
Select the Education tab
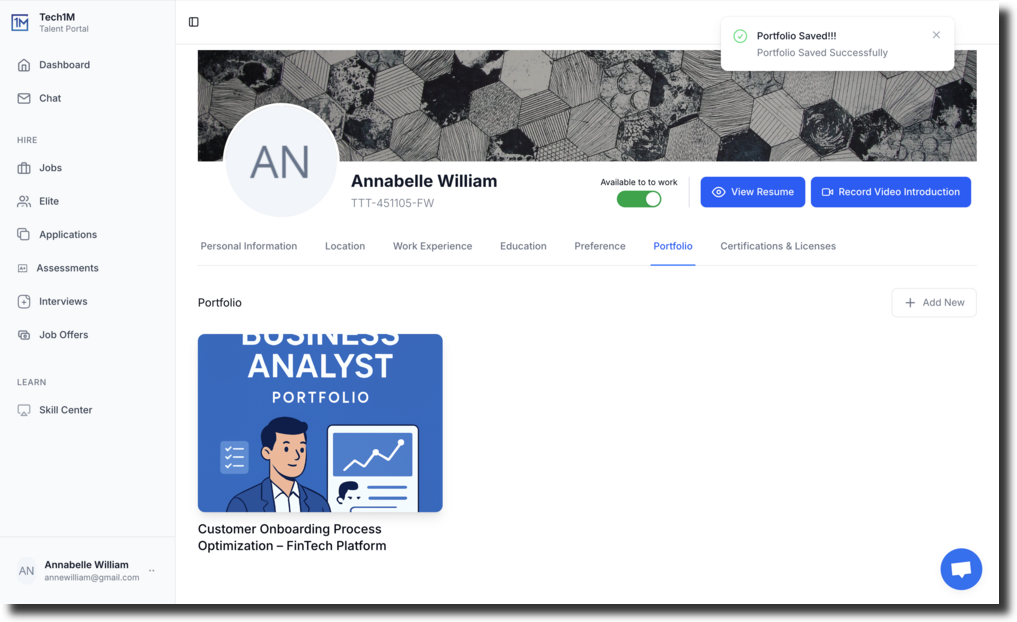tap(523, 246)
